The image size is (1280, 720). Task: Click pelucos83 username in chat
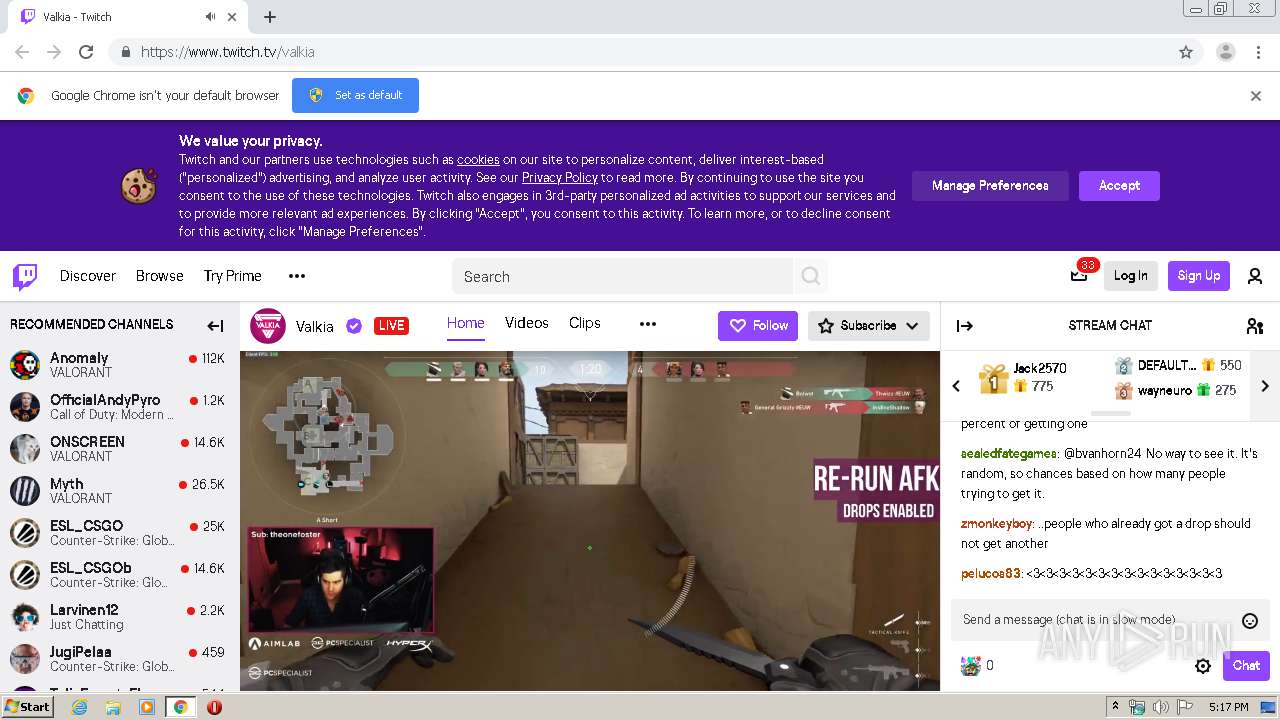click(x=991, y=574)
